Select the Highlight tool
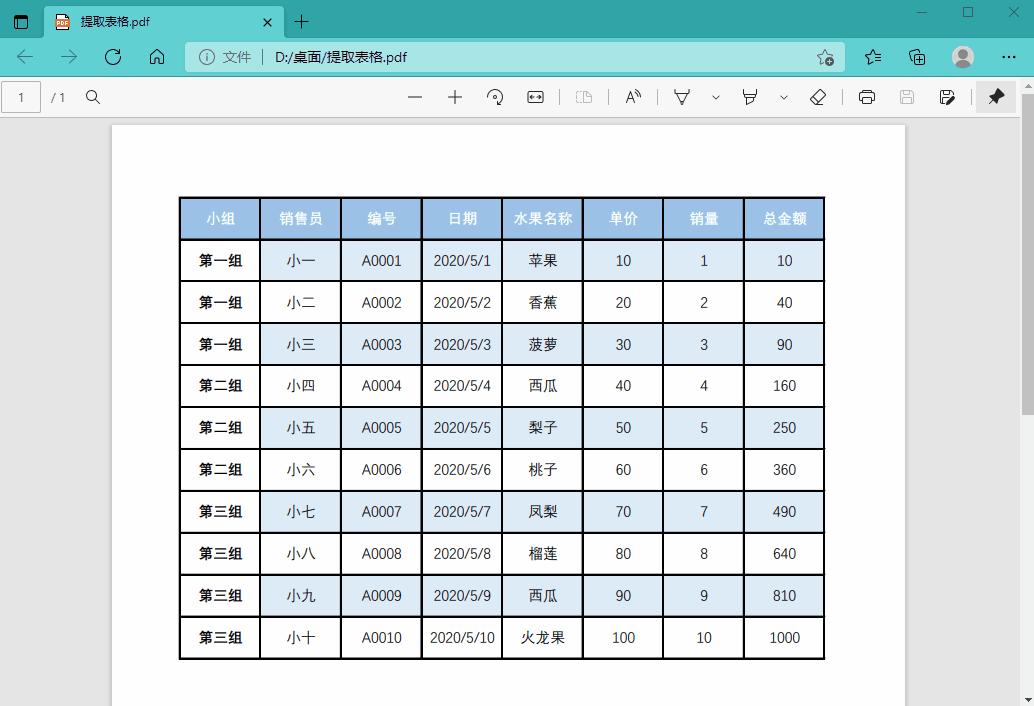The width and height of the screenshot is (1034, 706). click(x=681, y=97)
